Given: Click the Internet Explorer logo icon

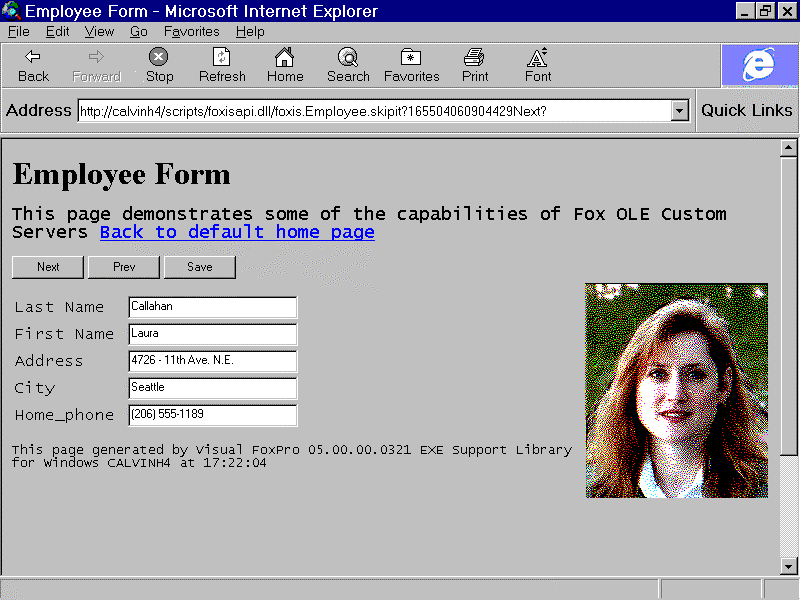Looking at the screenshot, I should click(759, 66).
